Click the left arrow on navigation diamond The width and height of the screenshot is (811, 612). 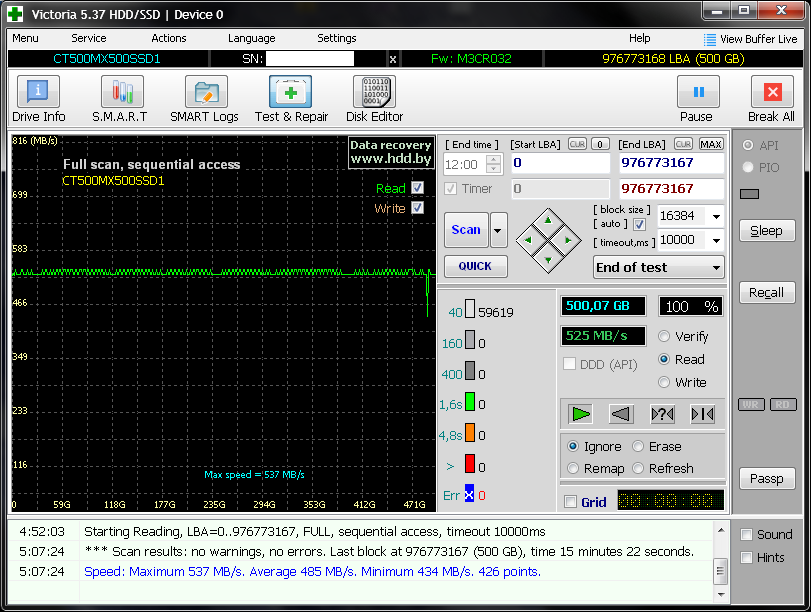tap(528, 240)
